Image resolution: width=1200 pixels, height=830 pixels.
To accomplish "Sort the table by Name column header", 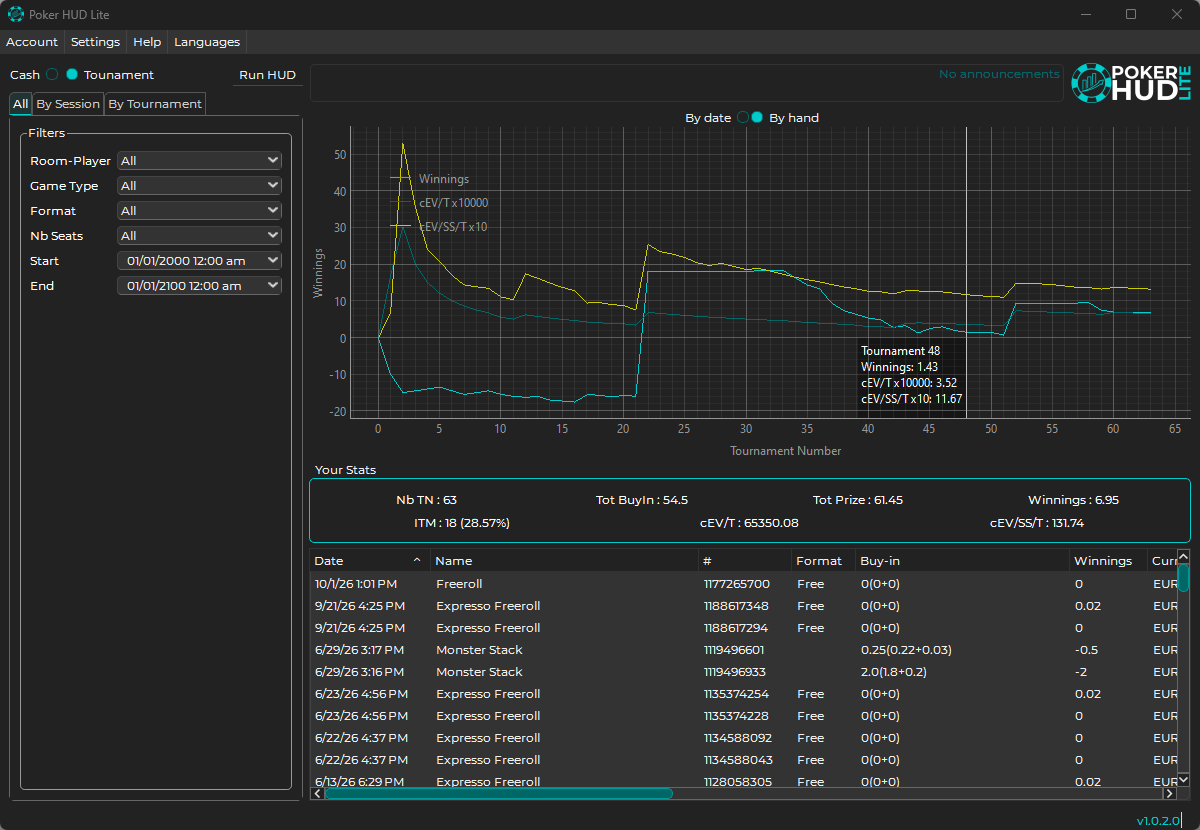I will pos(564,561).
